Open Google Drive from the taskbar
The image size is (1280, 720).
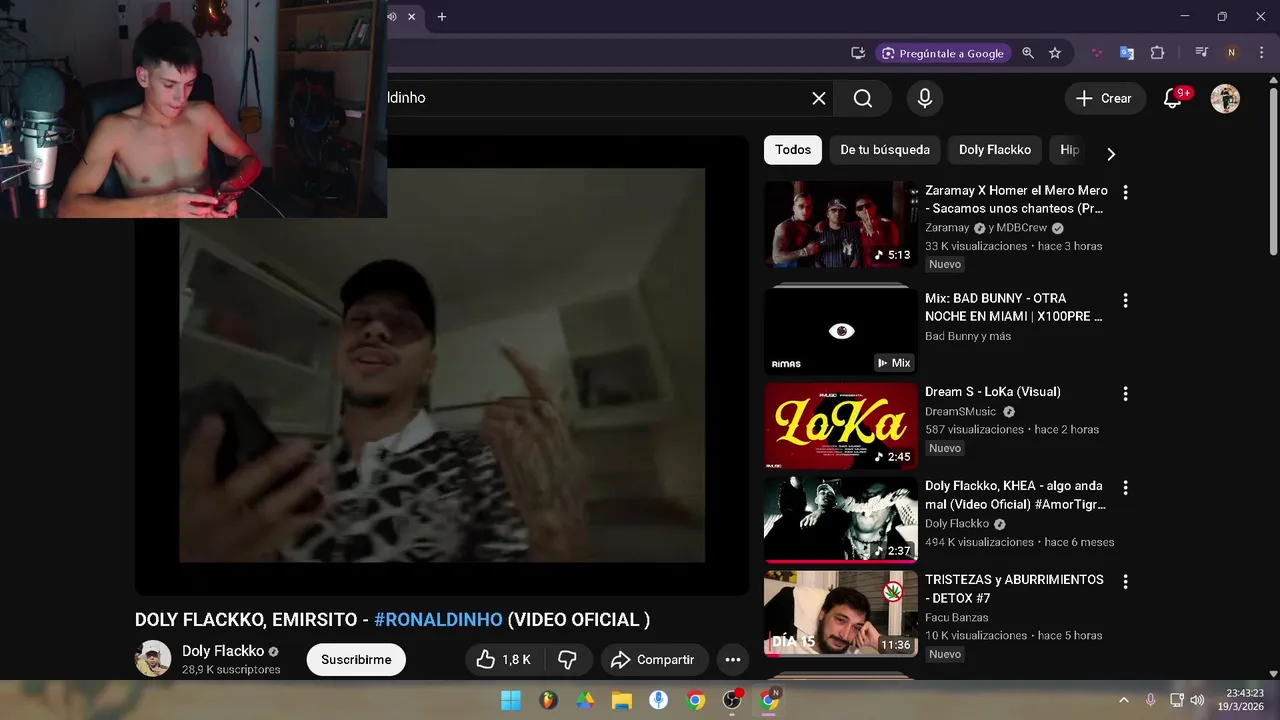585,700
